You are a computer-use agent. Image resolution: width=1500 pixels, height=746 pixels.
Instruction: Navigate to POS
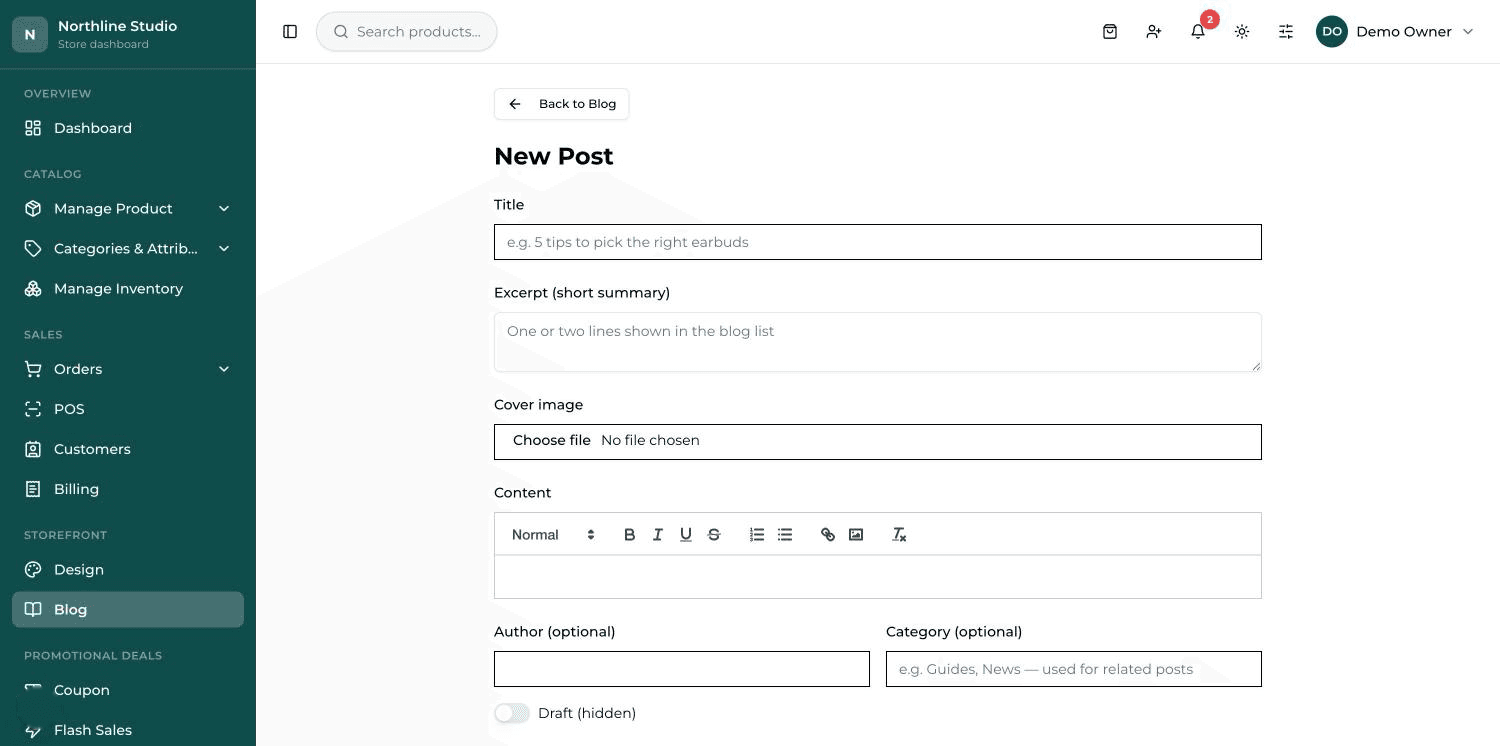pyautogui.click(x=128, y=409)
